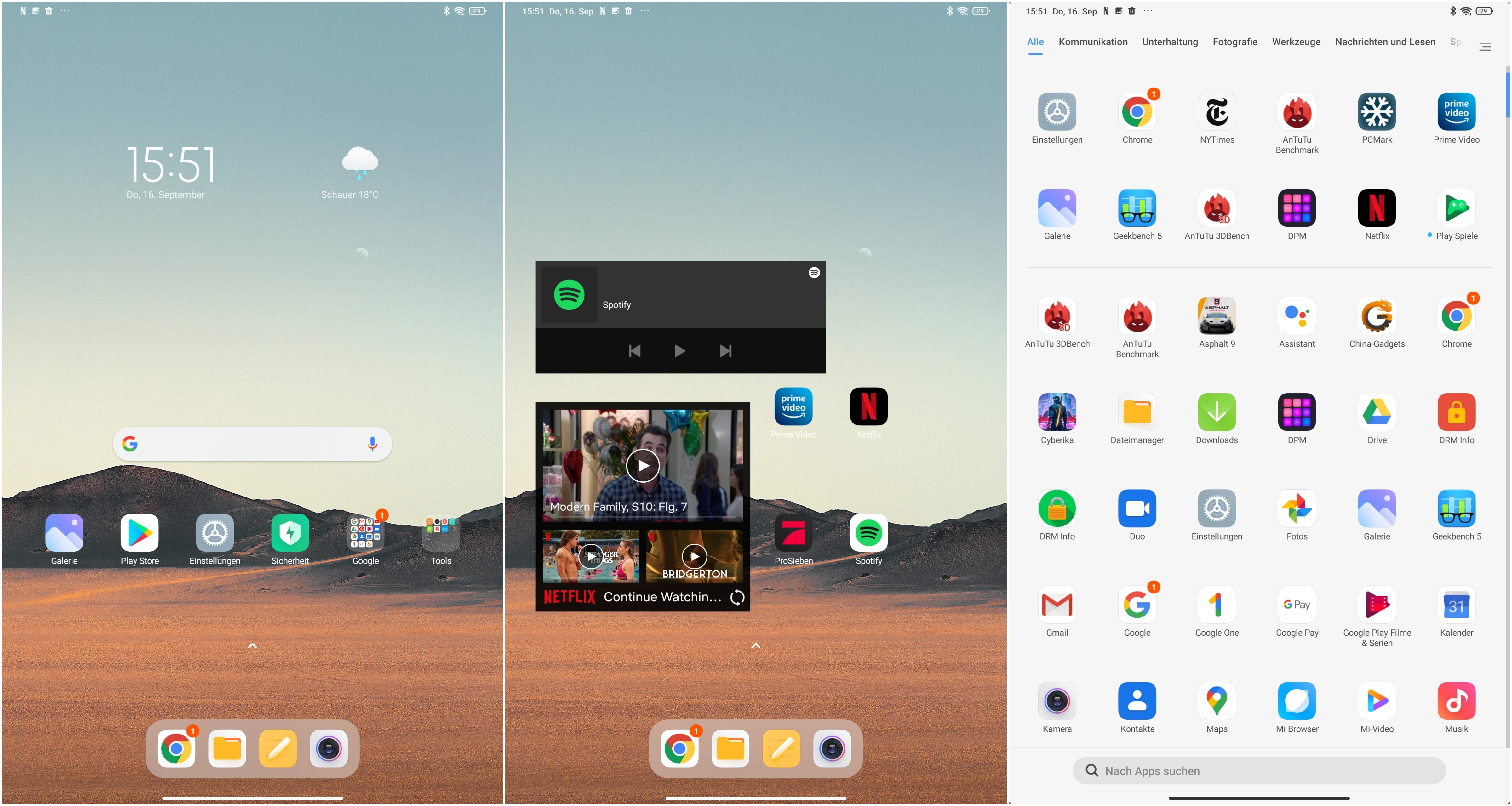Image resolution: width=1512 pixels, height=806 pixels.
Task: Open Kalender app
Action: point(1456,604)
